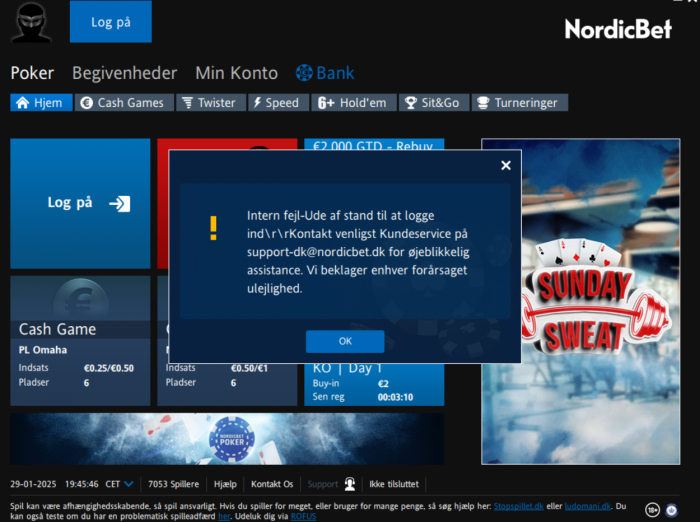Close the error dialog with X
Viewport: 700px width, 522px height.
[x=506, y=165]
